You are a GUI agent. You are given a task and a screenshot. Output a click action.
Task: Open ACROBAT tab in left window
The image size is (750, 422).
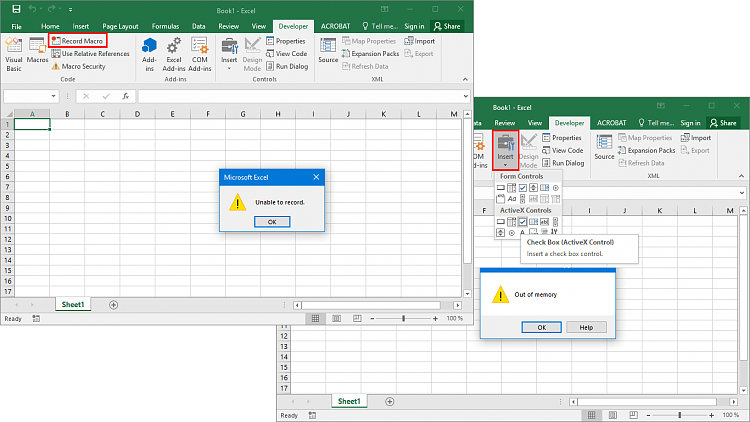point(335,26)
